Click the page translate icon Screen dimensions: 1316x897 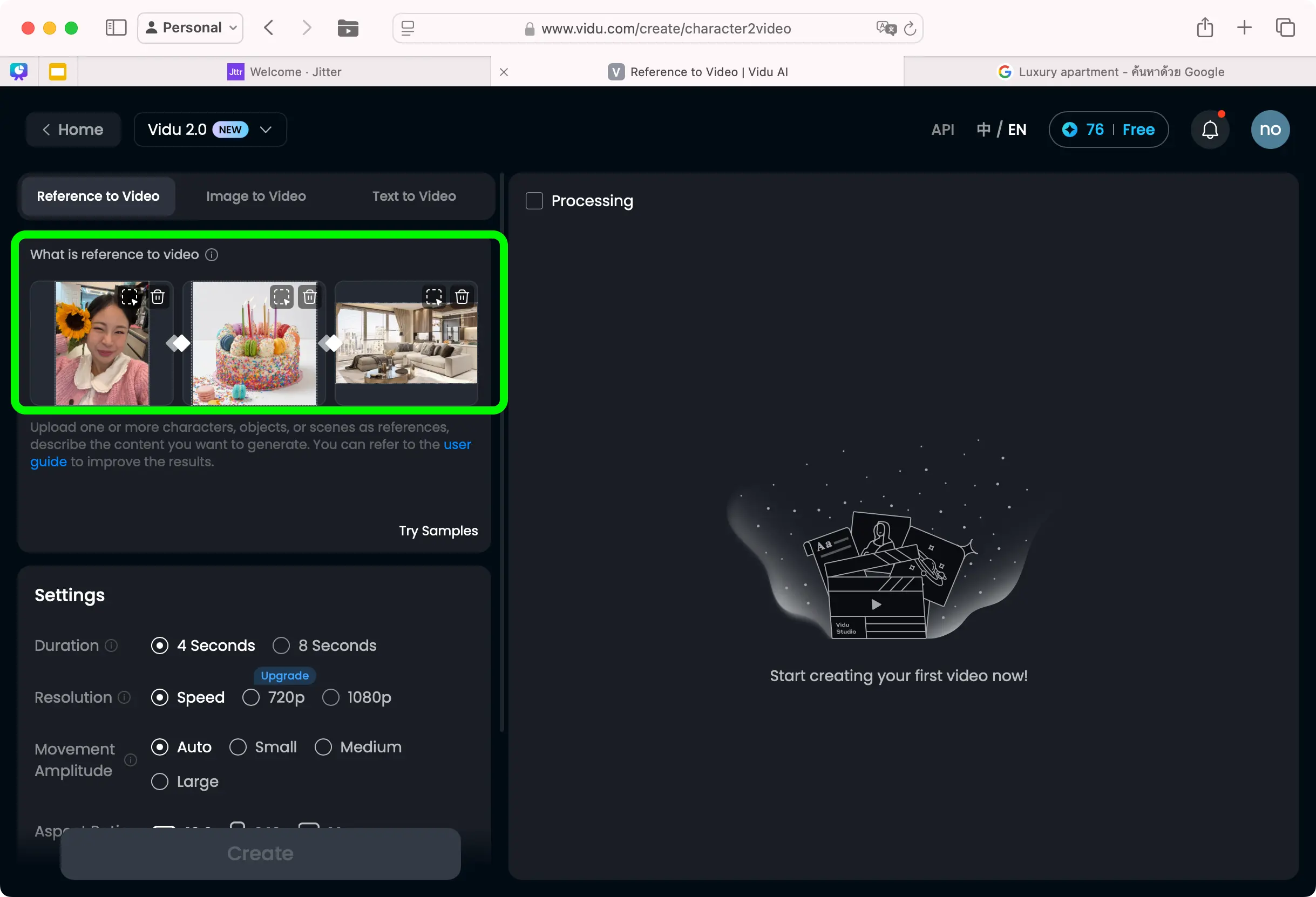tap(886, 28)
